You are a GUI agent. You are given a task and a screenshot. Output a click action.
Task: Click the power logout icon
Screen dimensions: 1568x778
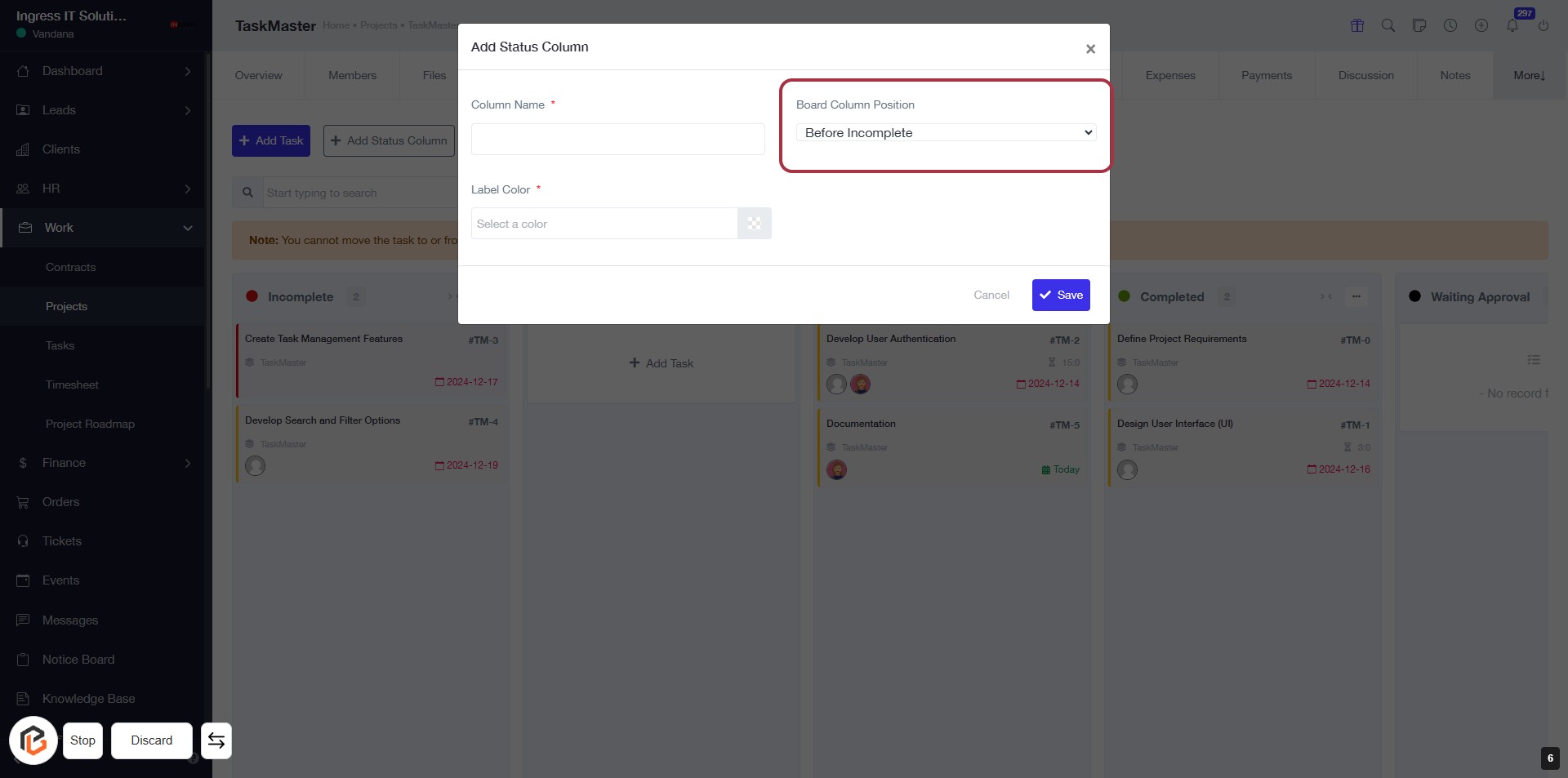pos(1543,25)
